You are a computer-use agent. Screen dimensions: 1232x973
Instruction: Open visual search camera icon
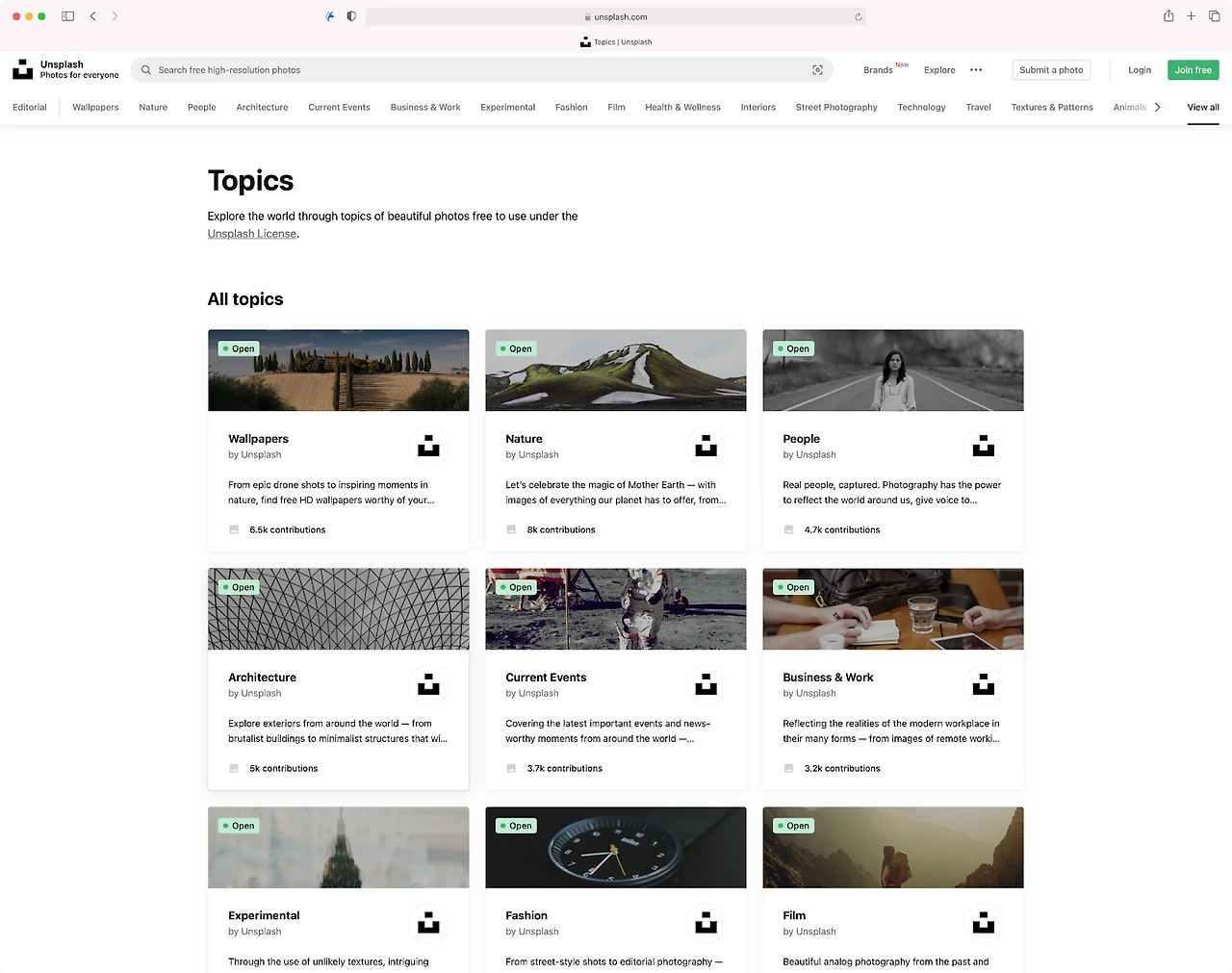pos(817,70)
